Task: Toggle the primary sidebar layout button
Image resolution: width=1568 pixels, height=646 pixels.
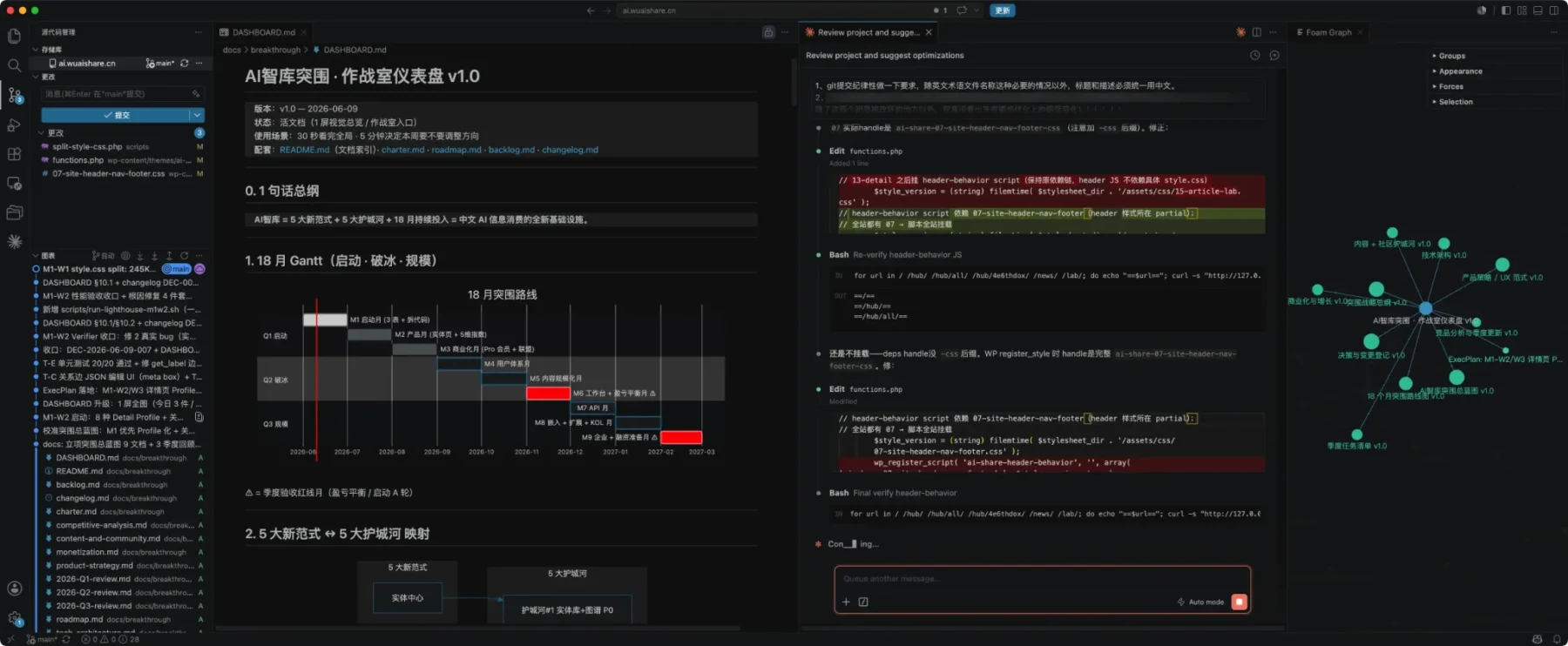Action: pos(1506,10)
